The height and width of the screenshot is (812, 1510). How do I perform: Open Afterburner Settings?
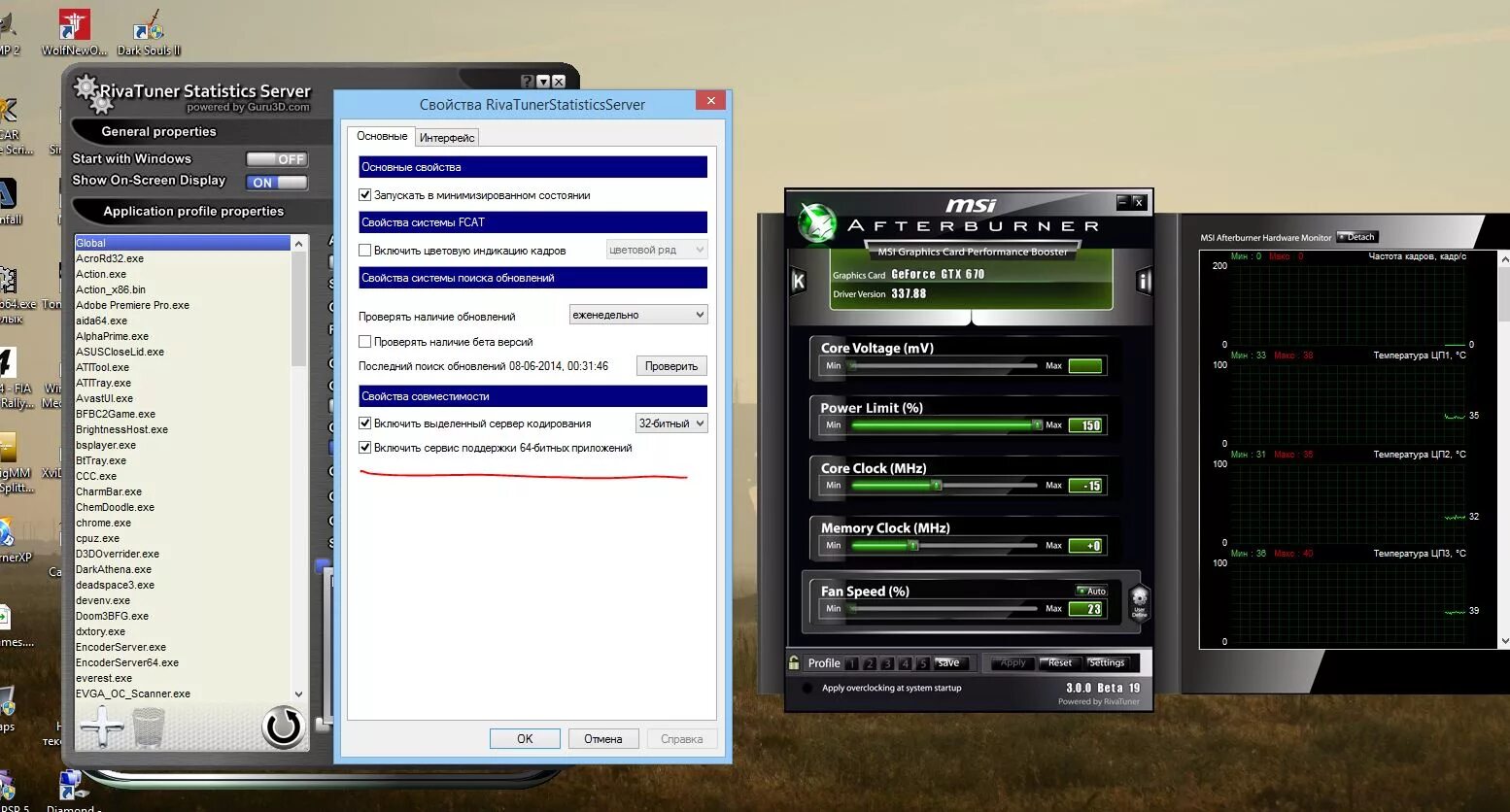[x=1106, y=663]
